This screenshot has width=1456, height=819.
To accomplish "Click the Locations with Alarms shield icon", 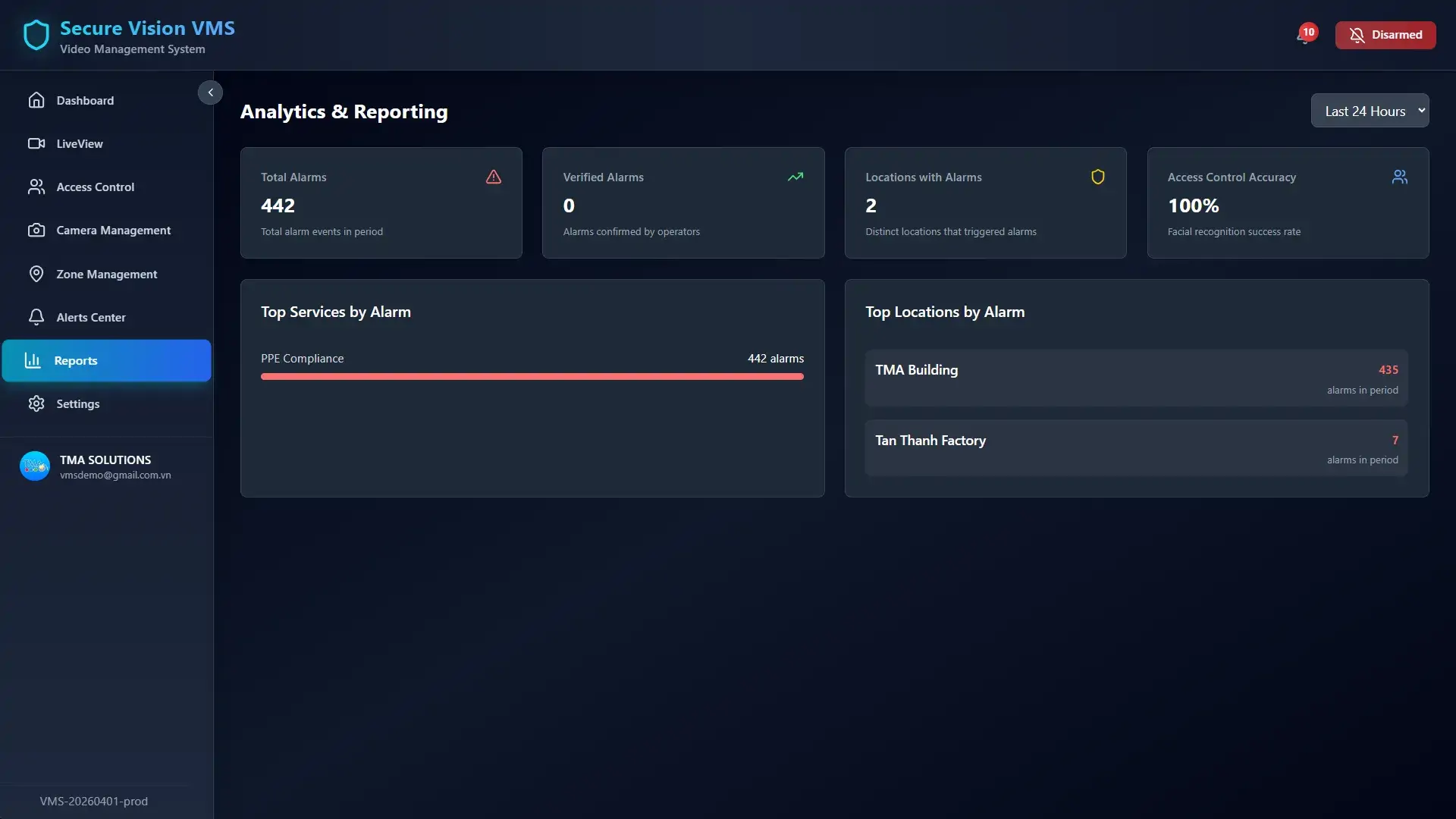I will (x=1097, y=177).
